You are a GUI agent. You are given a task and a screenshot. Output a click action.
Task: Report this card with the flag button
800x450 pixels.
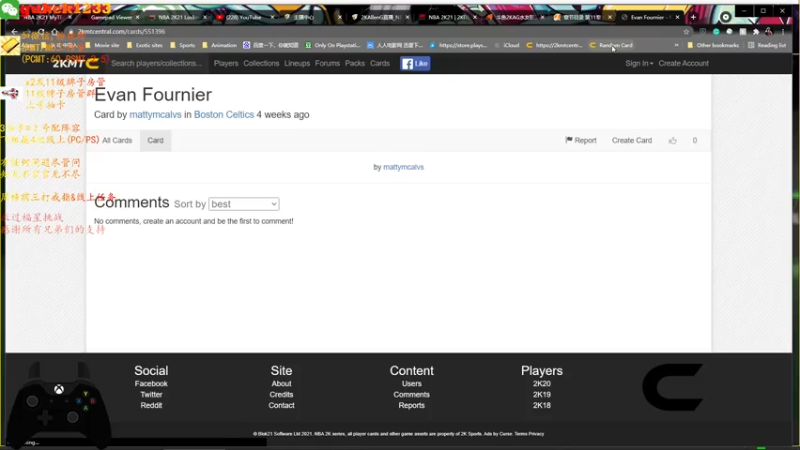click(581, 140)
